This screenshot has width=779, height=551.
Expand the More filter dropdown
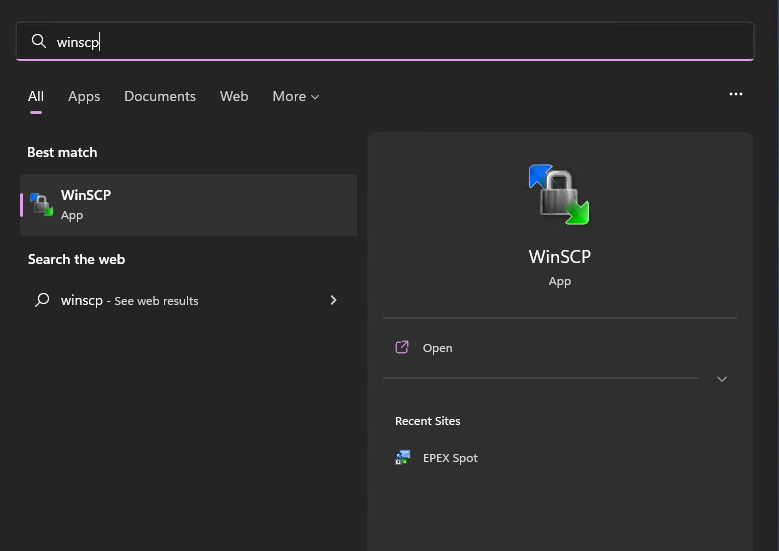coord(296,96)
